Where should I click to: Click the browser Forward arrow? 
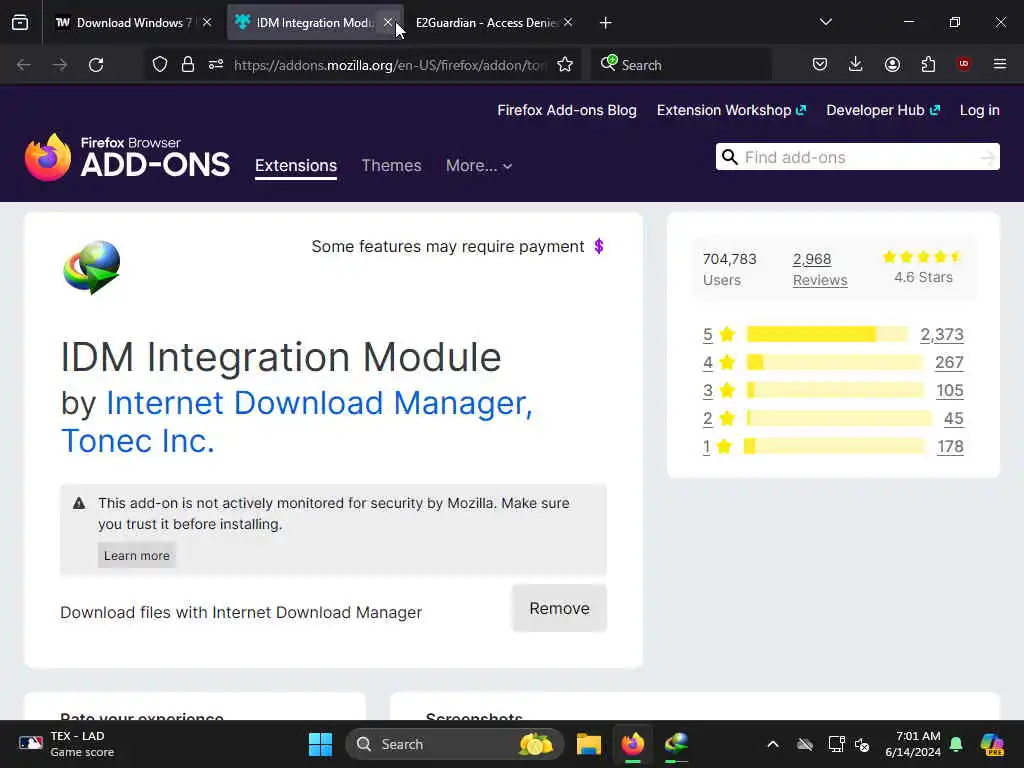coord(59,65)
